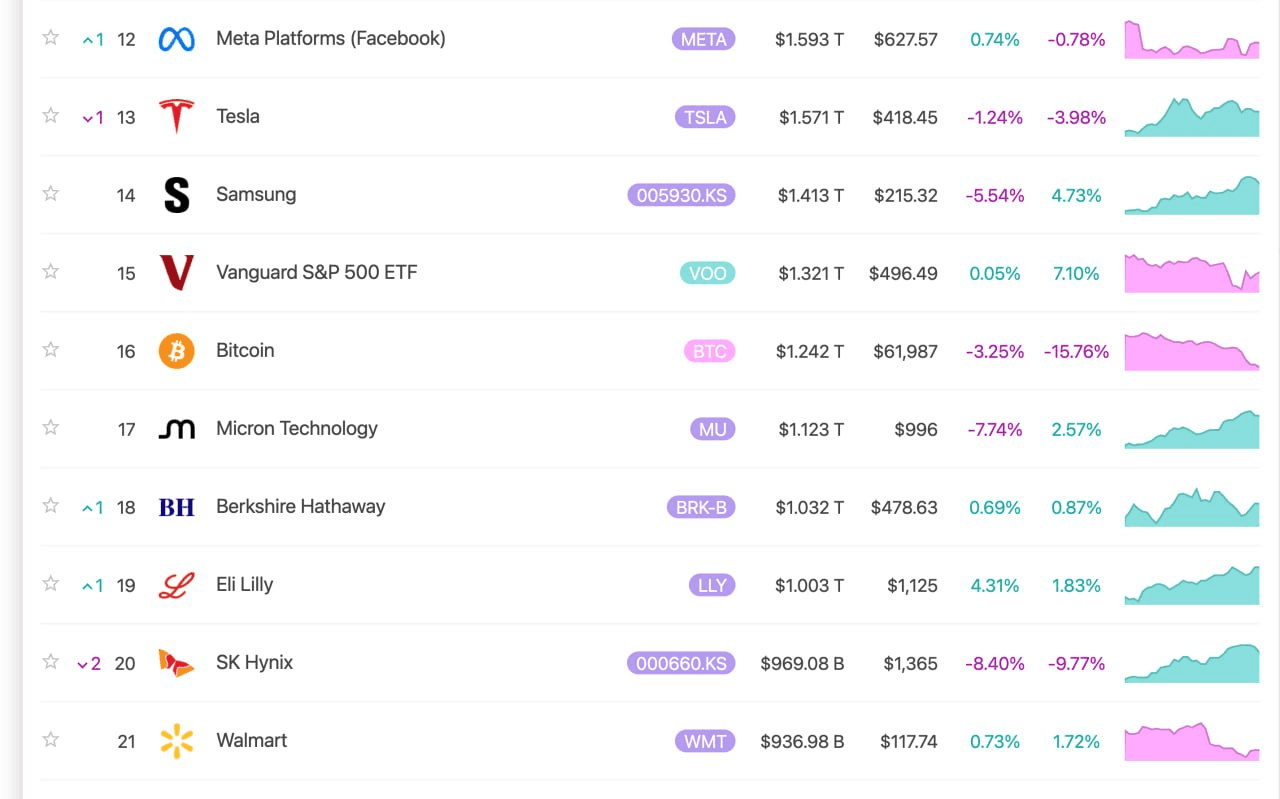Viewport: 1280px width, 799px height.
Task: Click the yellow Walmart spark logo
Action: (176, 741)
